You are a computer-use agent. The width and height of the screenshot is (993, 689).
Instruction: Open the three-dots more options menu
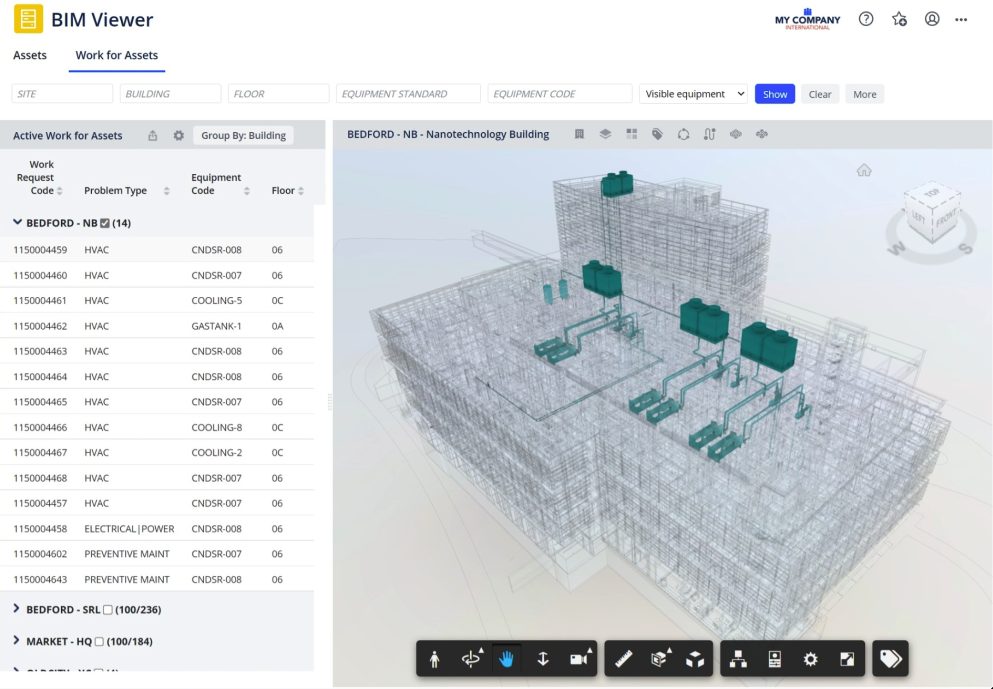[961, 20]
